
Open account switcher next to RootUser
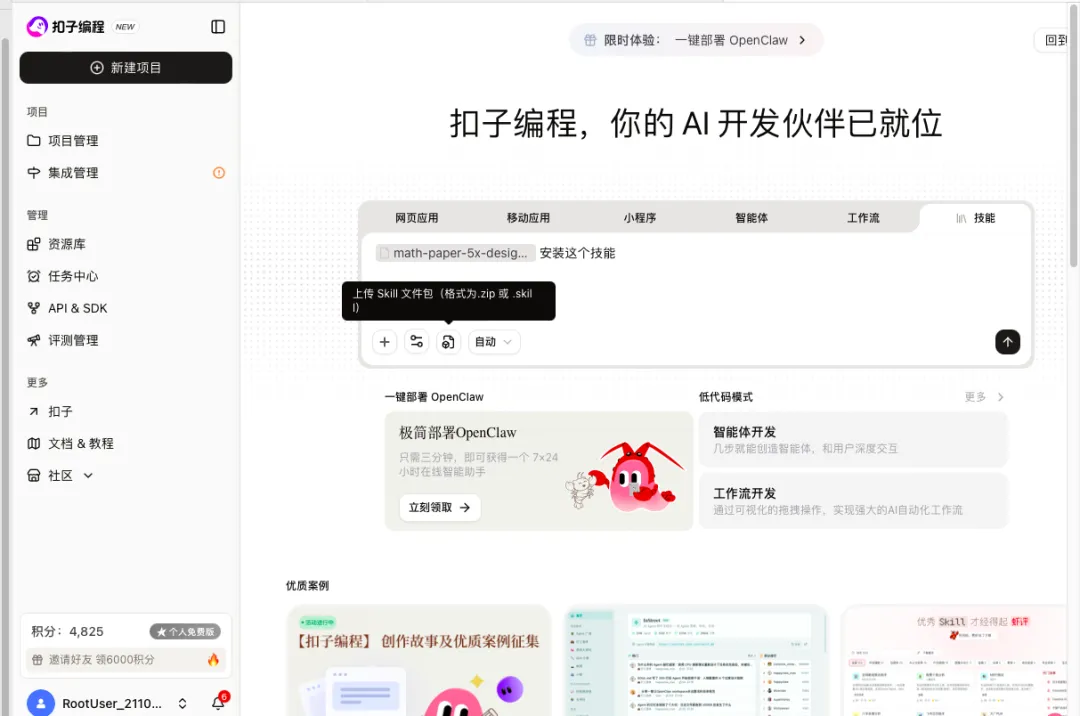point(183,704)
